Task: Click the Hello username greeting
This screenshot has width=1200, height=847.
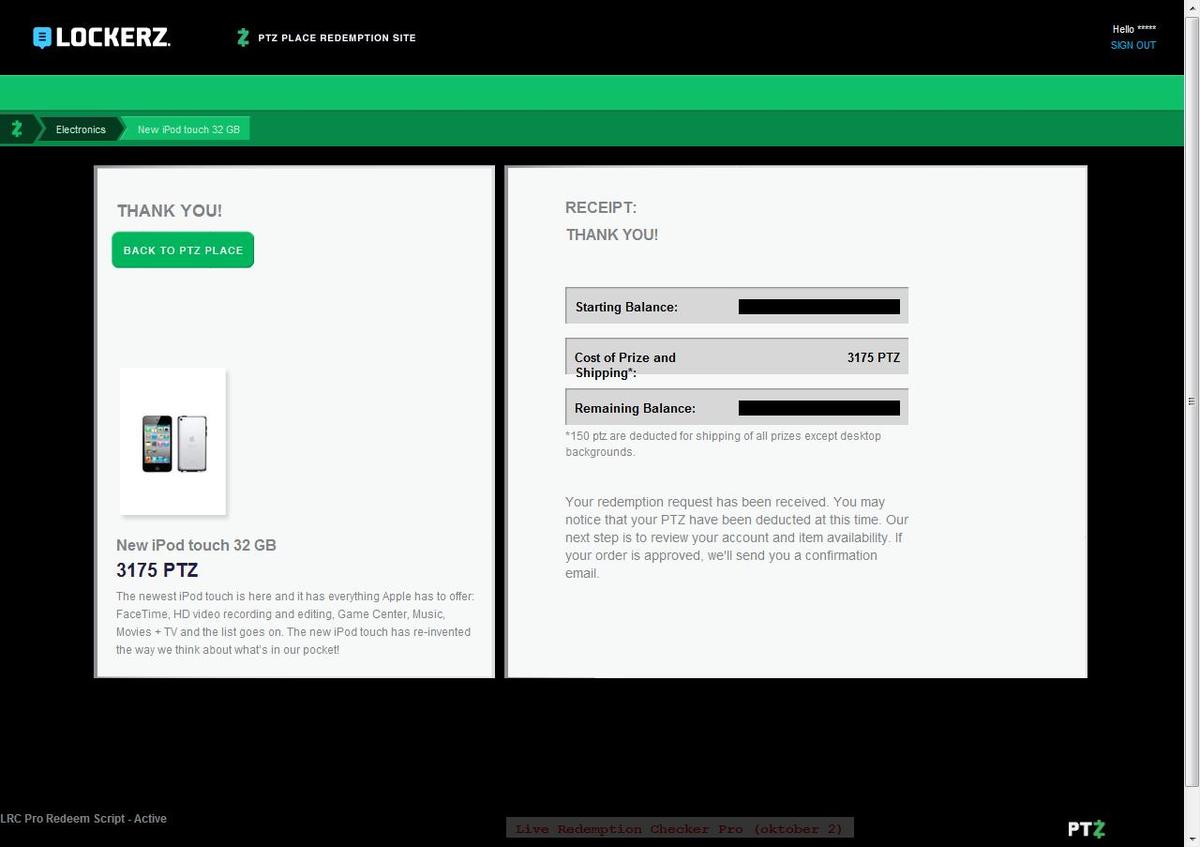Action: pos(1132,30)
